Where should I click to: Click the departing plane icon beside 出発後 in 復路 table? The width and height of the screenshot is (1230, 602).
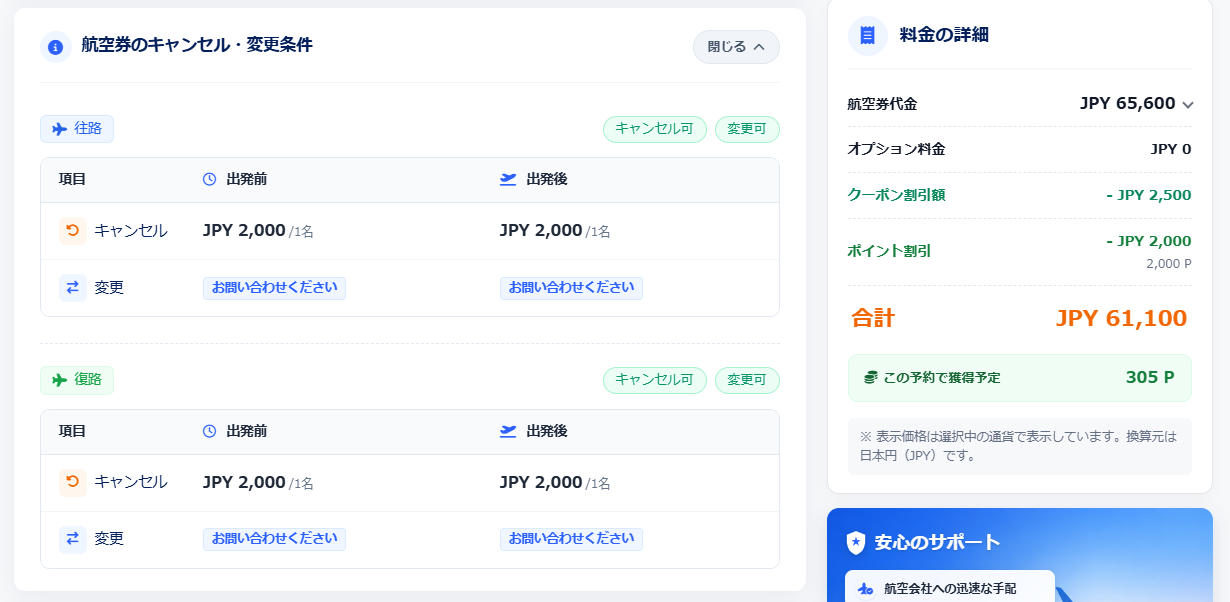pos(508,431)
